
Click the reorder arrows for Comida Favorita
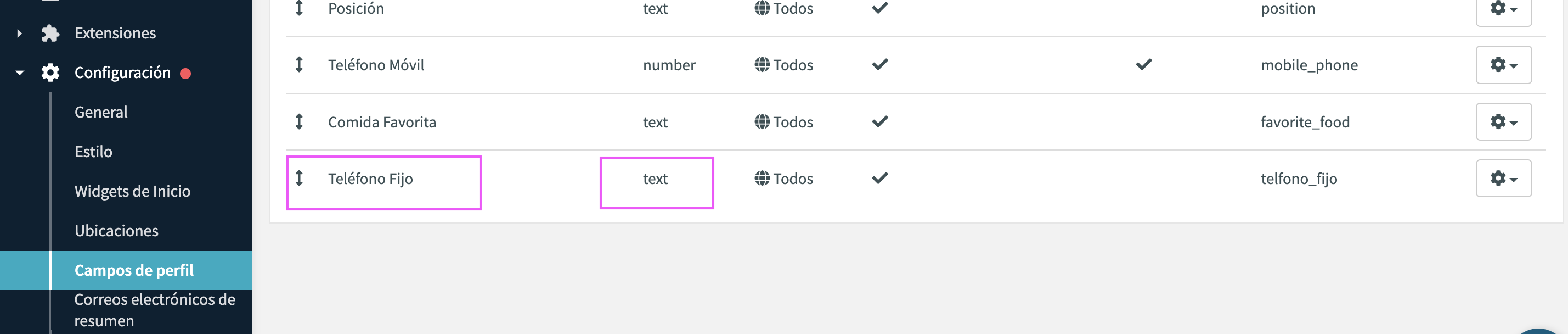(299, 122)
